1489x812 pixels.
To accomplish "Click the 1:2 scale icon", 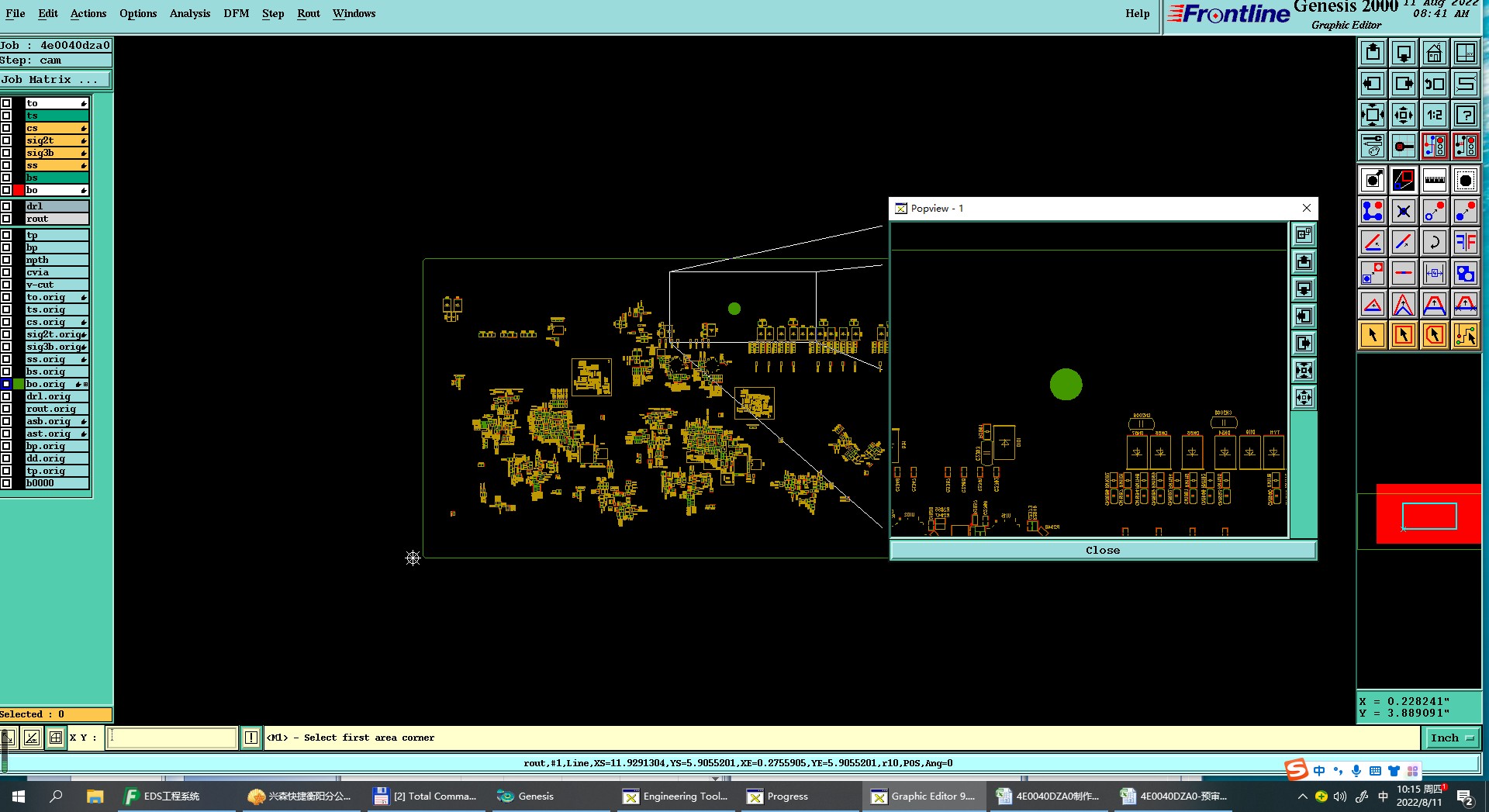I will pos(1435,115).
